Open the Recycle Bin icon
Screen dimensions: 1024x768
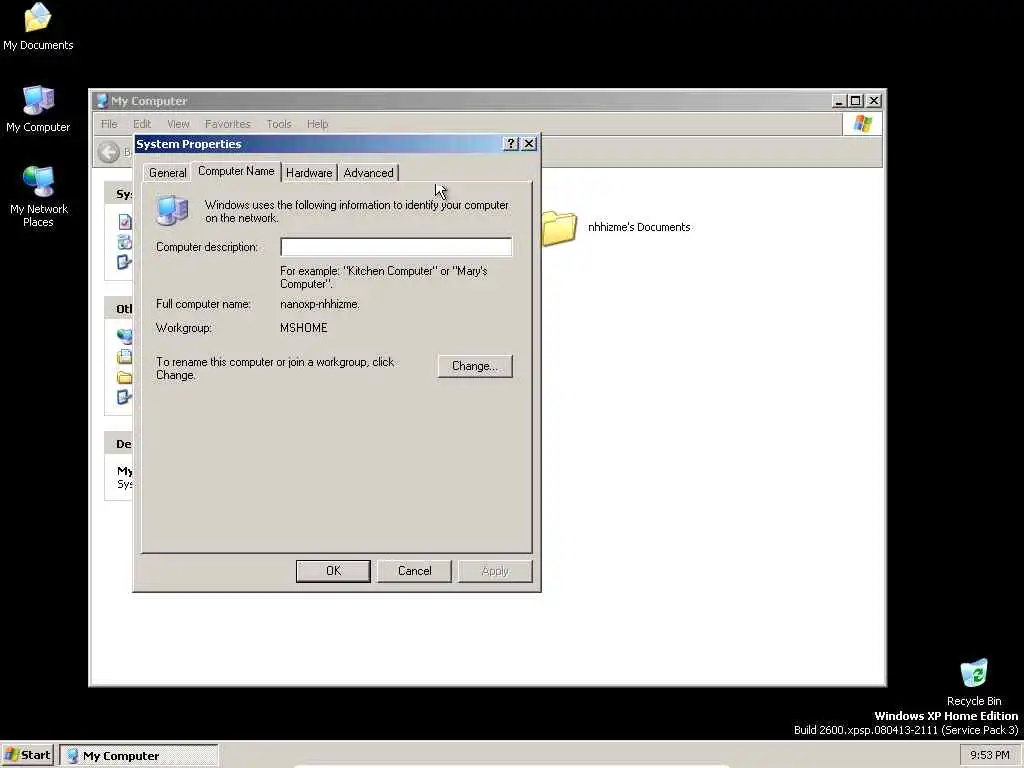974,682
